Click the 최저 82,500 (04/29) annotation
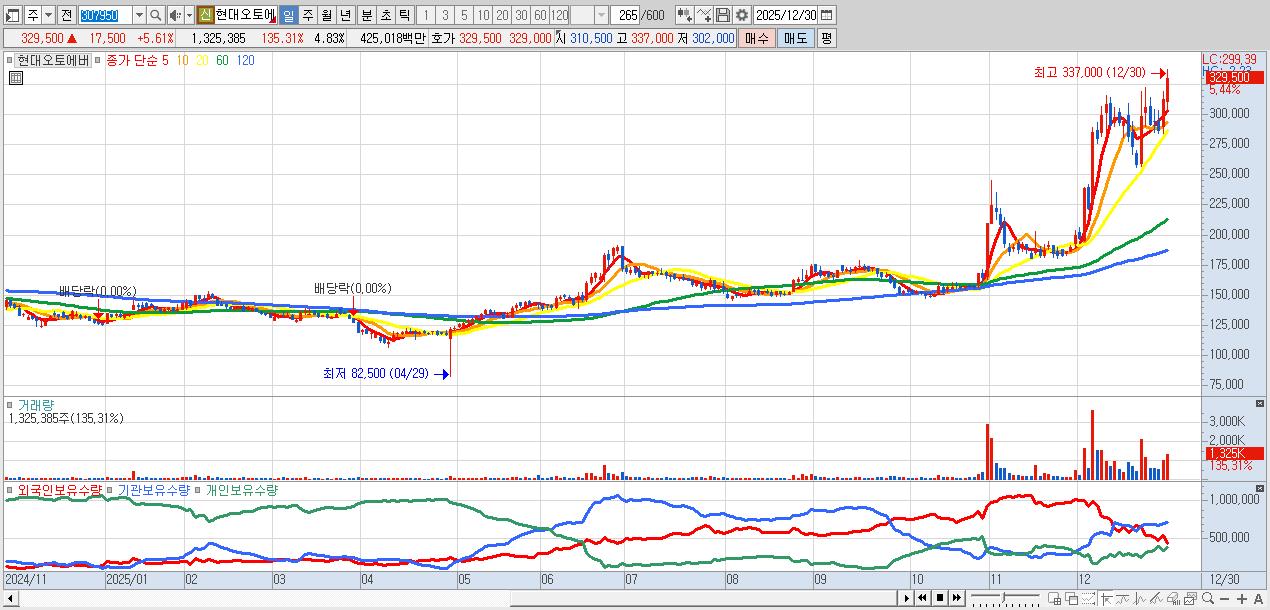The image size is (1270, 610). (x=375, y=373)
